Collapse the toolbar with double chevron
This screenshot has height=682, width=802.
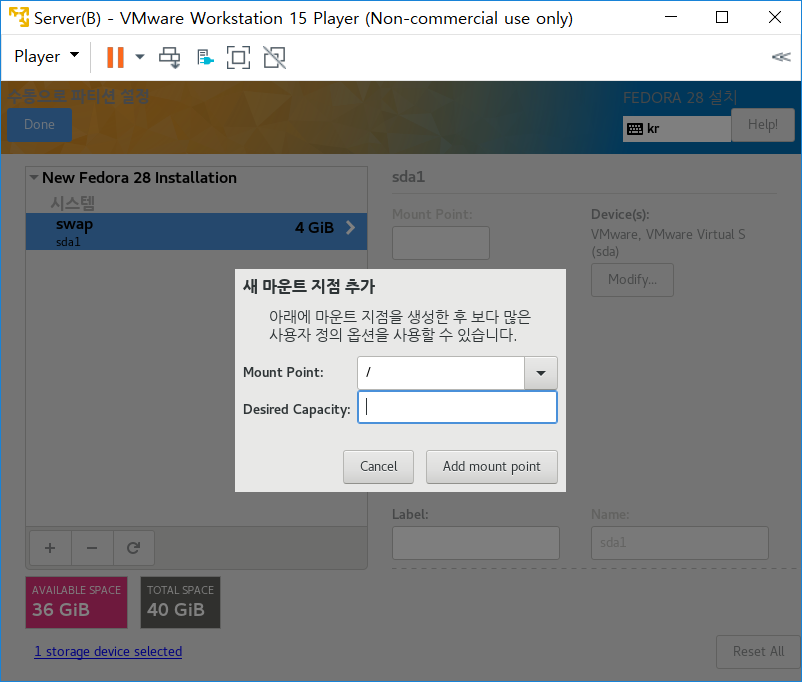coord(781,57)
